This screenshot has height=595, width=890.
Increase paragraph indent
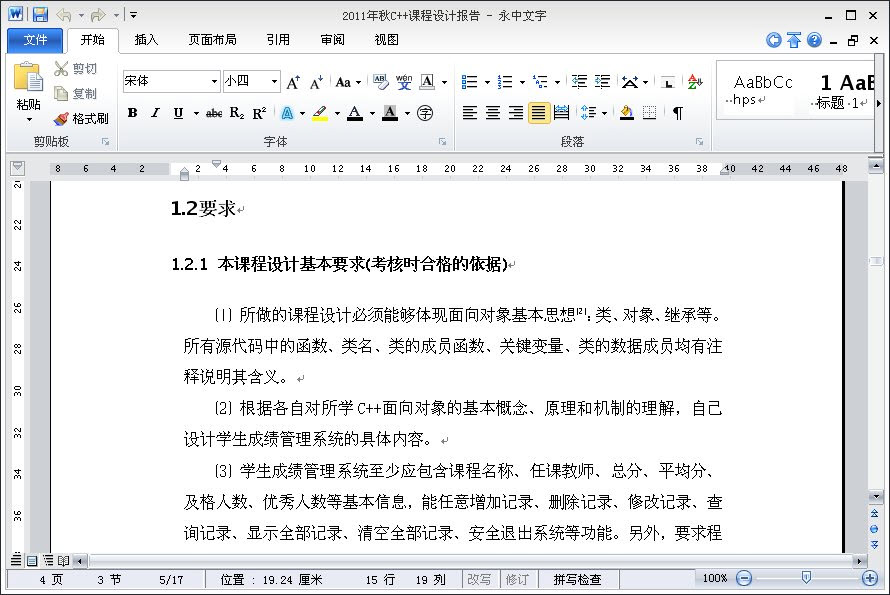[x=602, y=82]
